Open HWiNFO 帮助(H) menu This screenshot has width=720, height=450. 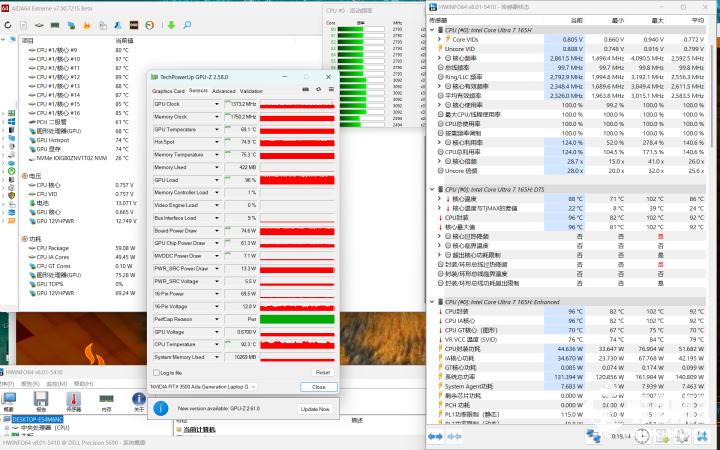[x=83, y=384]
